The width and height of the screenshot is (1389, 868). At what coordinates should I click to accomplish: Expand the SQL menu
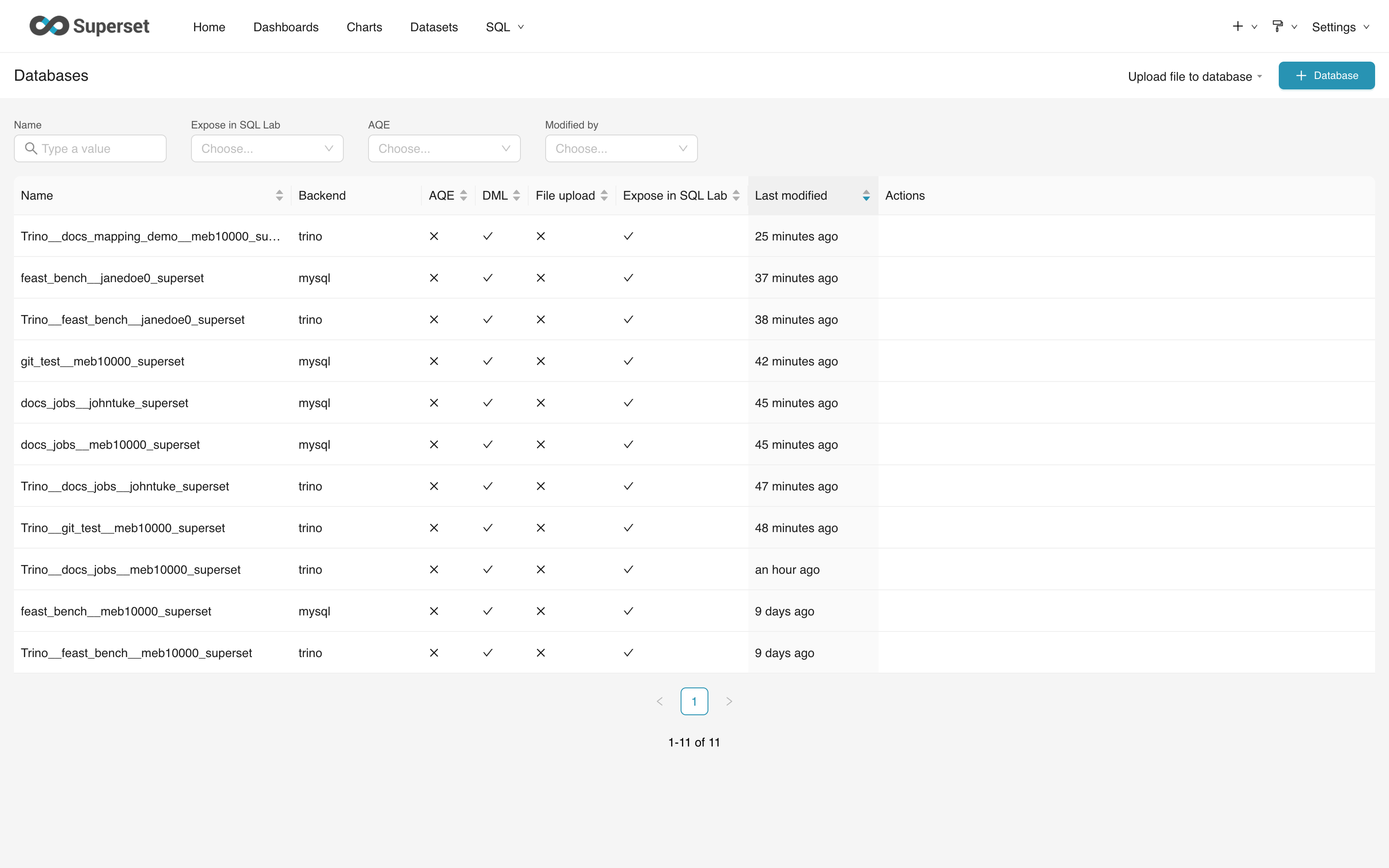pos(504,27)
